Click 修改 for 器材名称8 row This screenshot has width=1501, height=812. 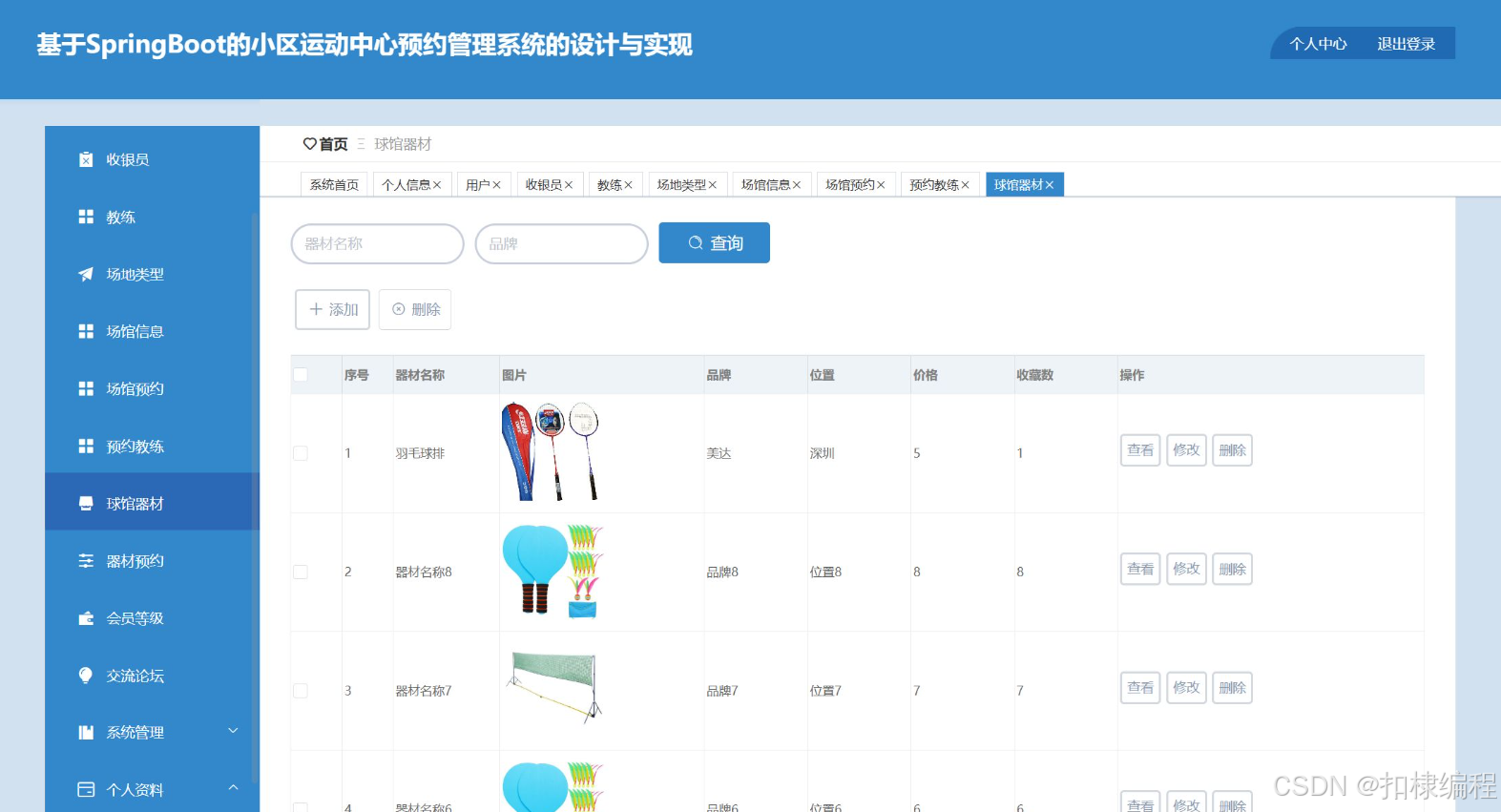(x=1186, y=570)
